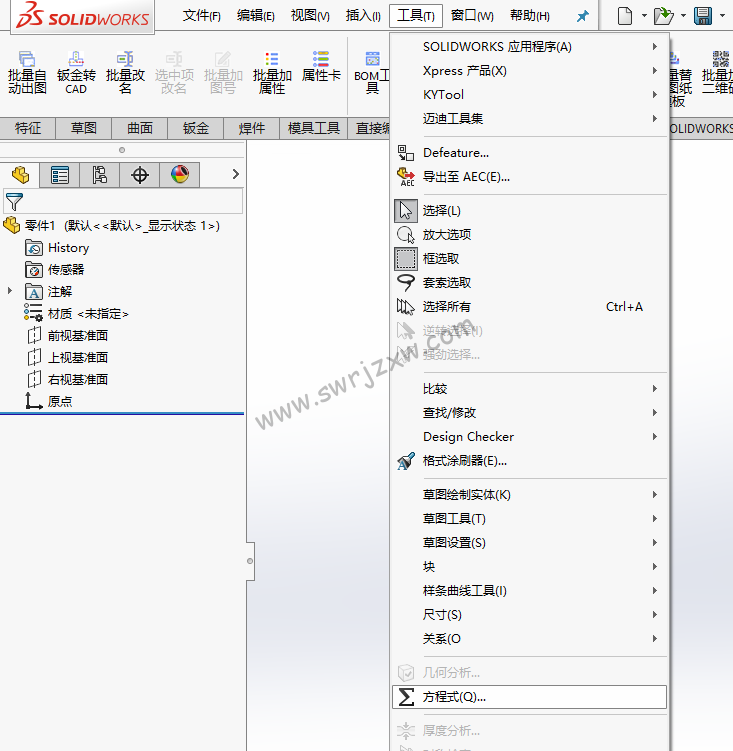733x751 pixels.
Task: Show more manager tabs with chevron arrow
Action: click(x=235, y=174)
